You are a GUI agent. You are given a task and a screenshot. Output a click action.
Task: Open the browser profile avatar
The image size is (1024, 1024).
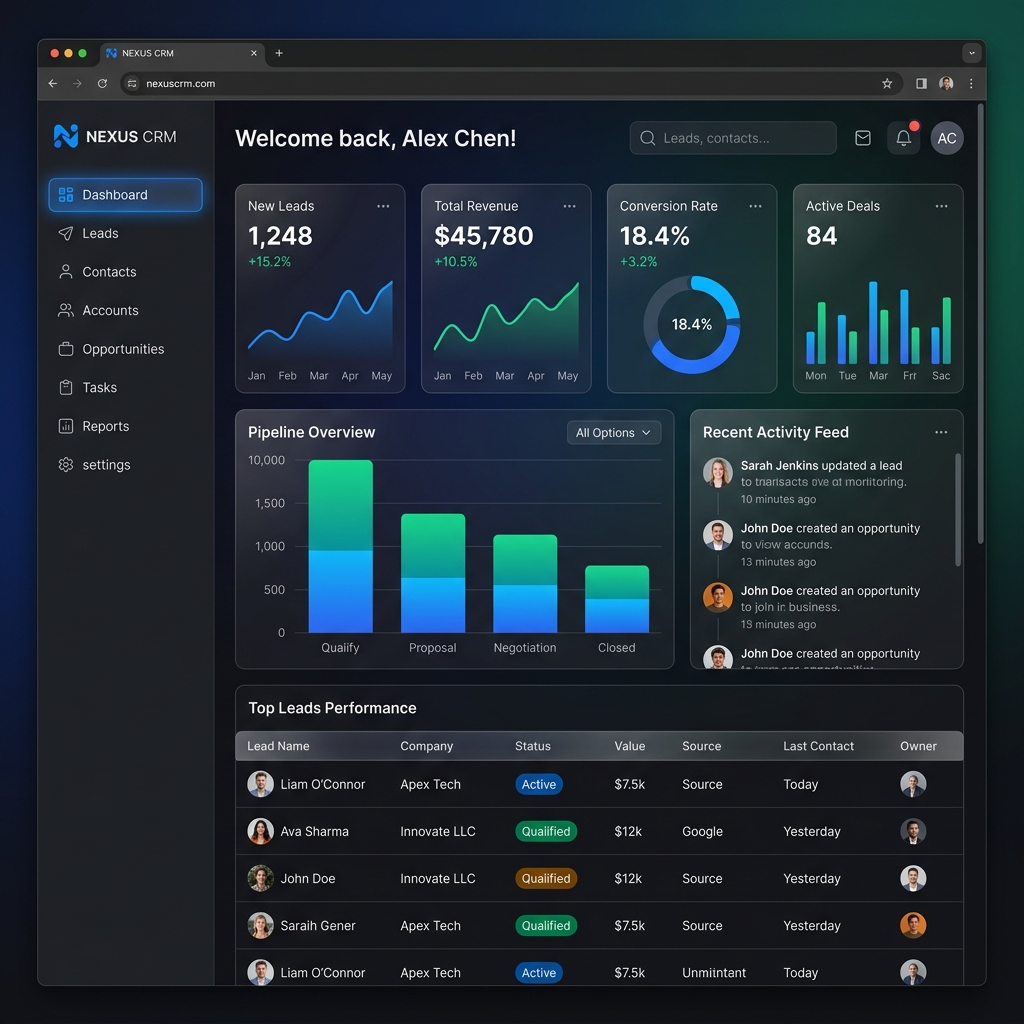pos(946,84)
